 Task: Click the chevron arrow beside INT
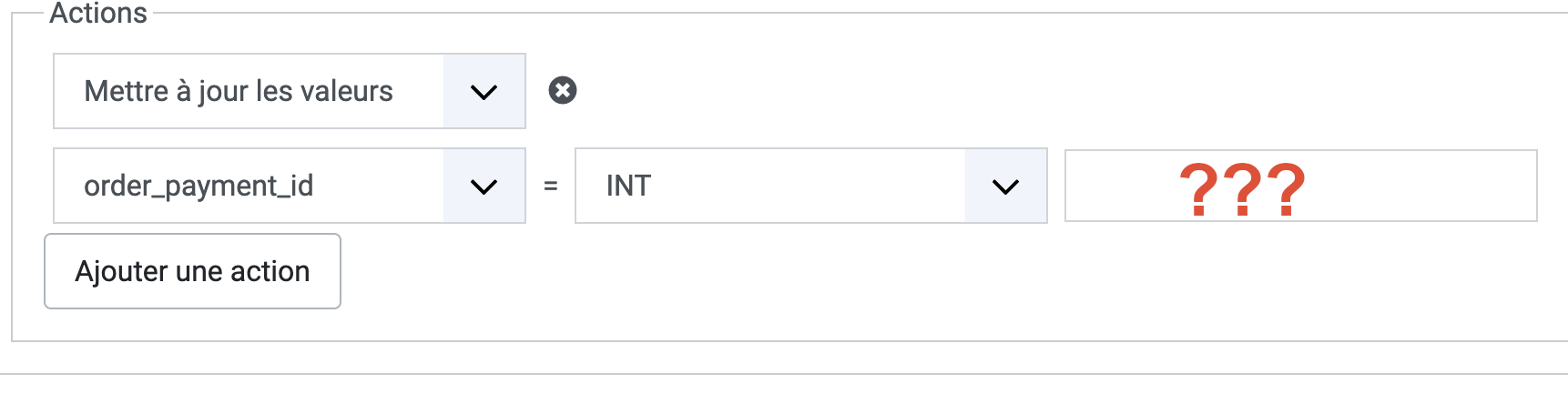[1005, 186]
